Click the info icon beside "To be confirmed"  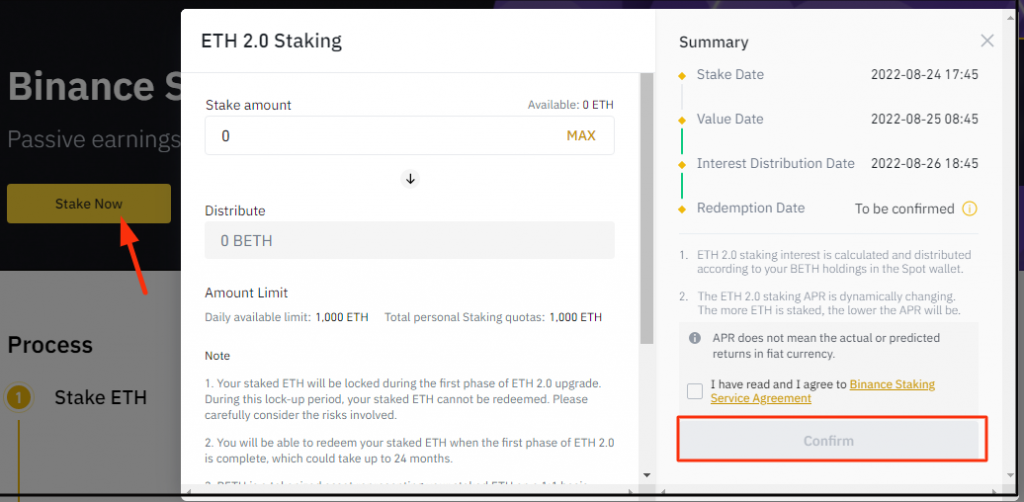(x=969, y=209)
